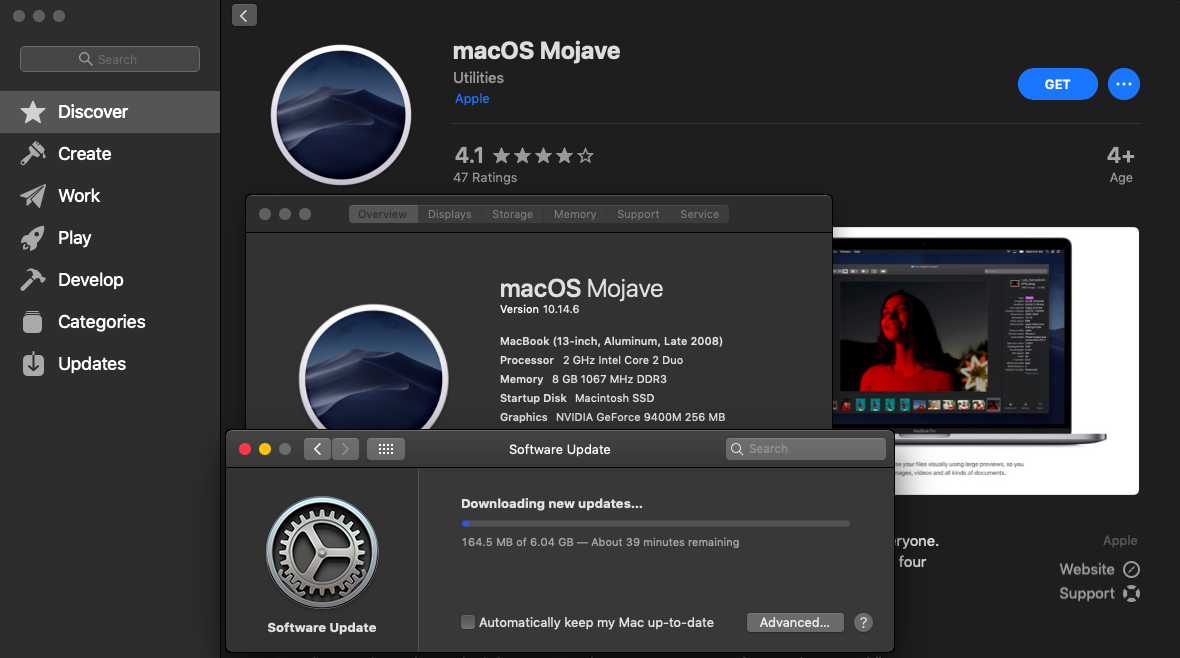The image size is (1180, 658).
Task: Open the Support link in App Store
Action: coord(1087,593)
